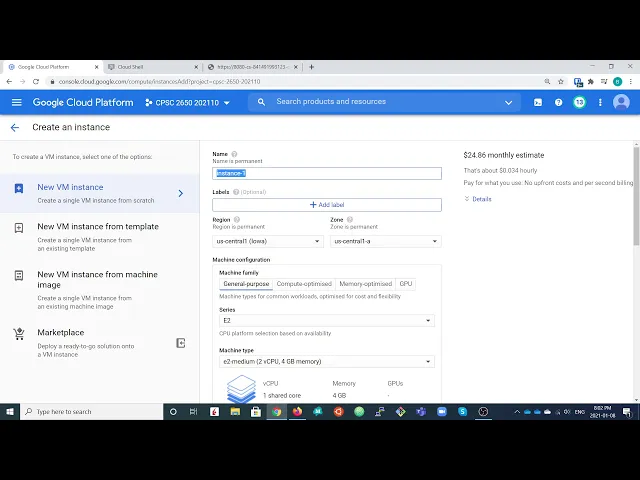
Task: Click the Add label button
Action: (327, 205)
